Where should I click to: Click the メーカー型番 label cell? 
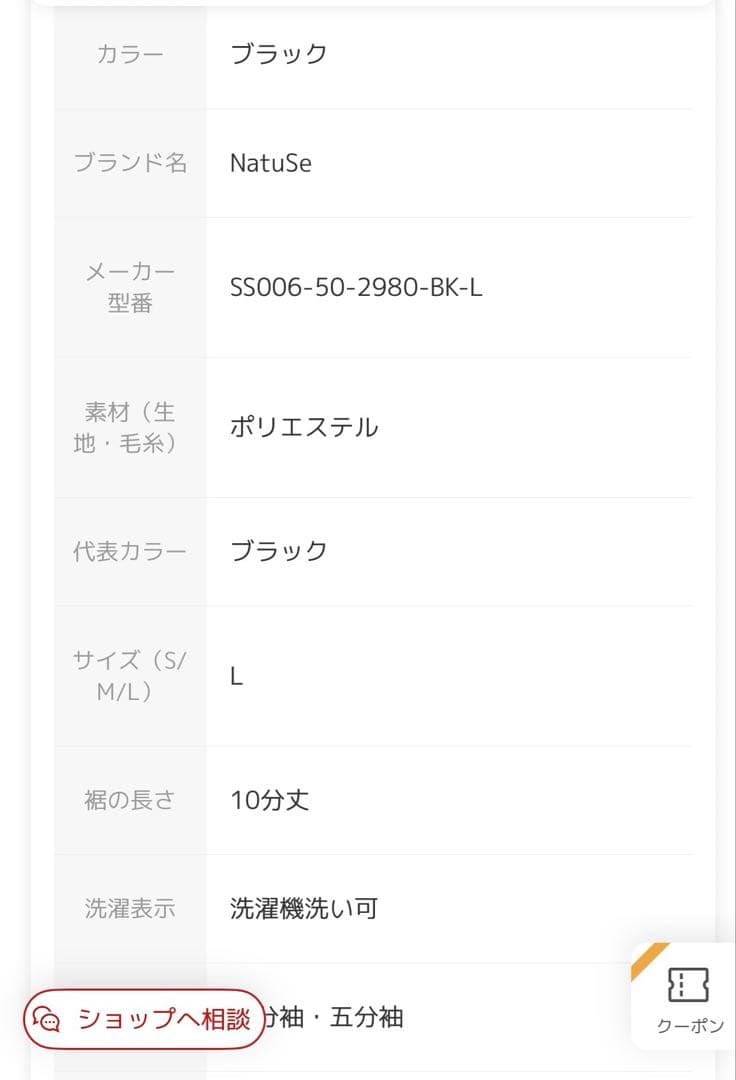(130, 287)
